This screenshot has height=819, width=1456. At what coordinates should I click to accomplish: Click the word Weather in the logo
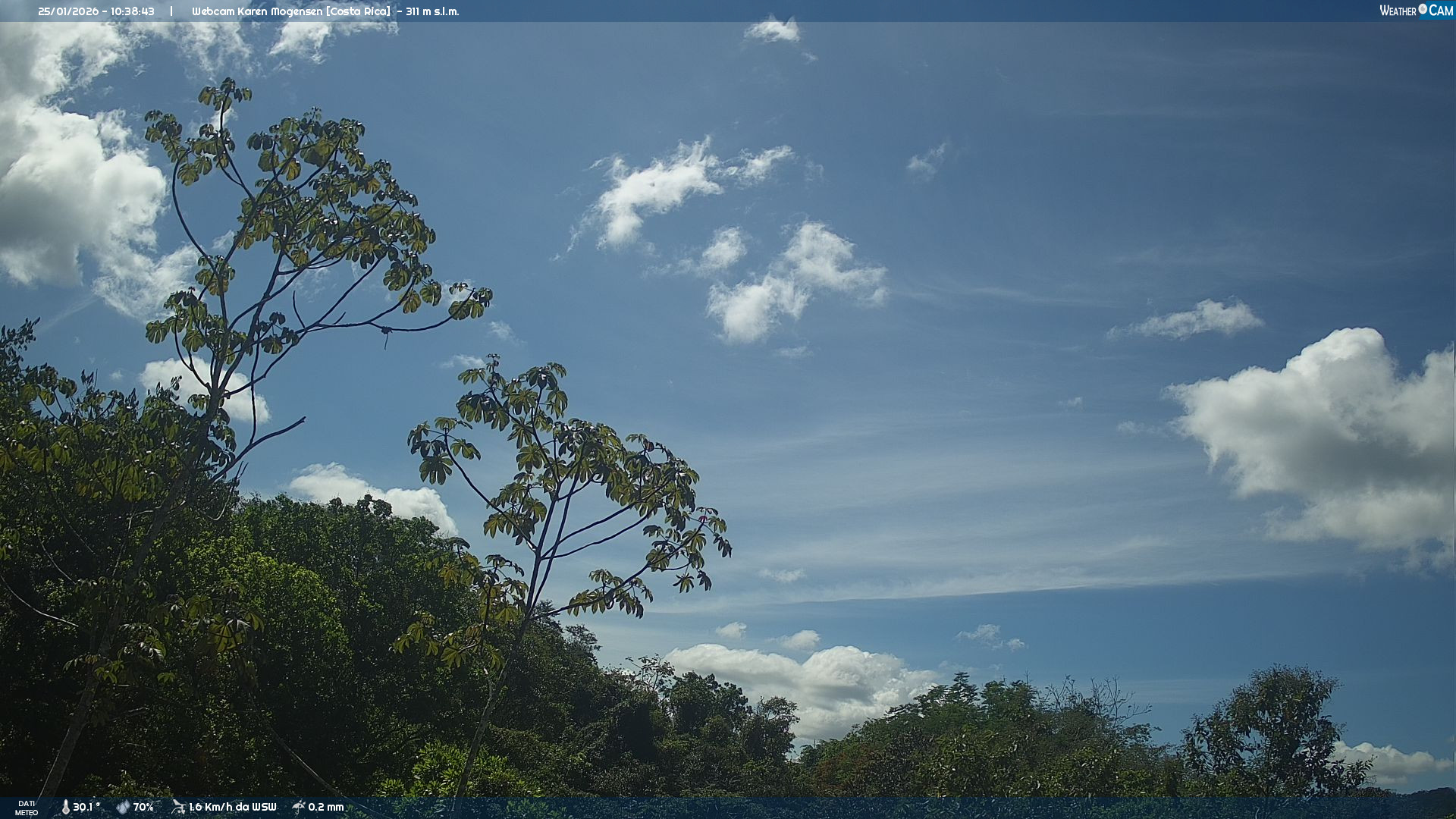(x=1398, y=11)
